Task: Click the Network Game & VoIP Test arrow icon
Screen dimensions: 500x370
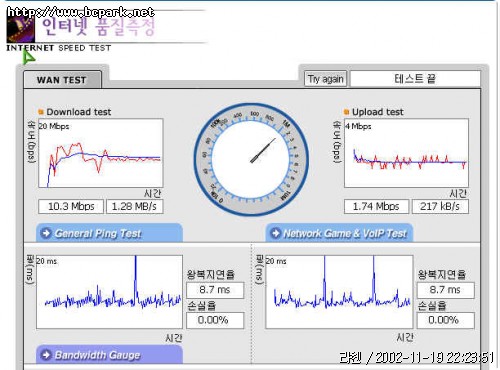Action: tap(276, 233)
